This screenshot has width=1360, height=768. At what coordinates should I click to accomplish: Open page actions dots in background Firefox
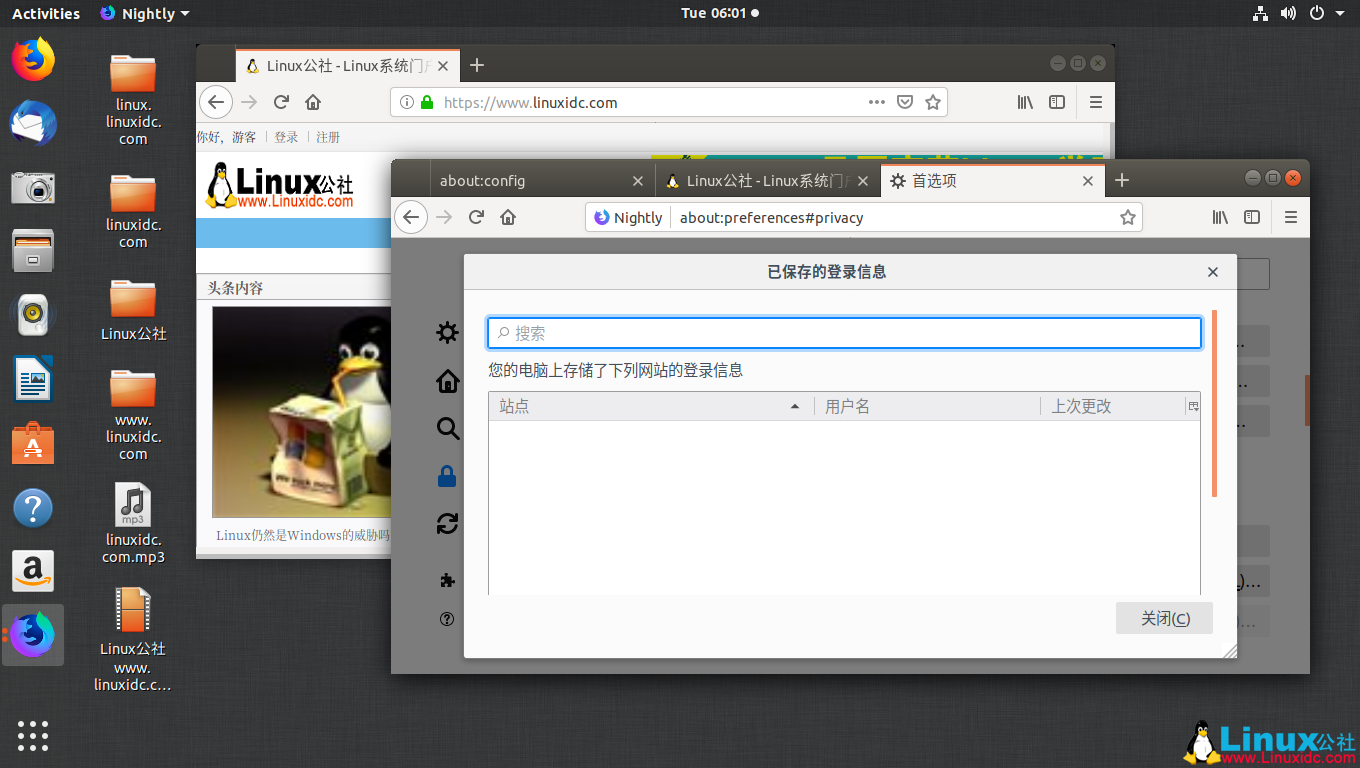(877, 102)
